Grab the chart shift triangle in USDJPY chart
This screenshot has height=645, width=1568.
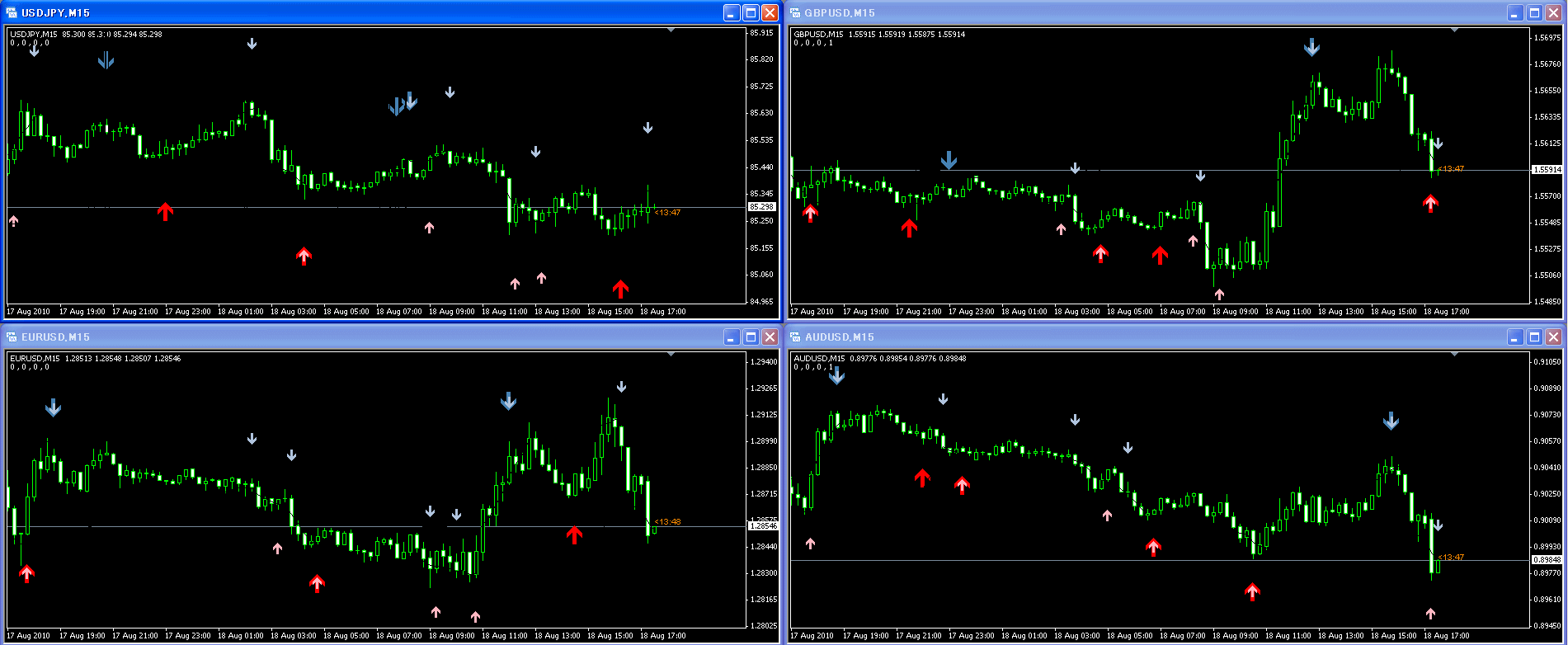(x=671, y=30)
